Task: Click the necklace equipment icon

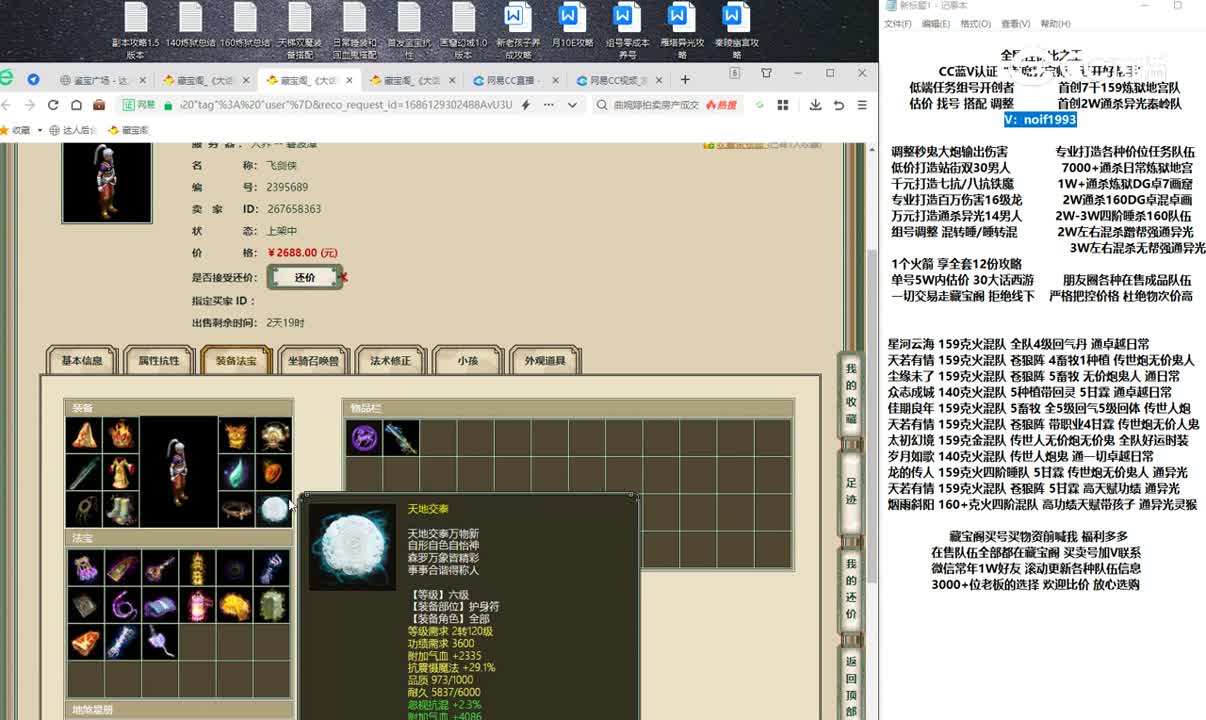Action: point(85,509)
